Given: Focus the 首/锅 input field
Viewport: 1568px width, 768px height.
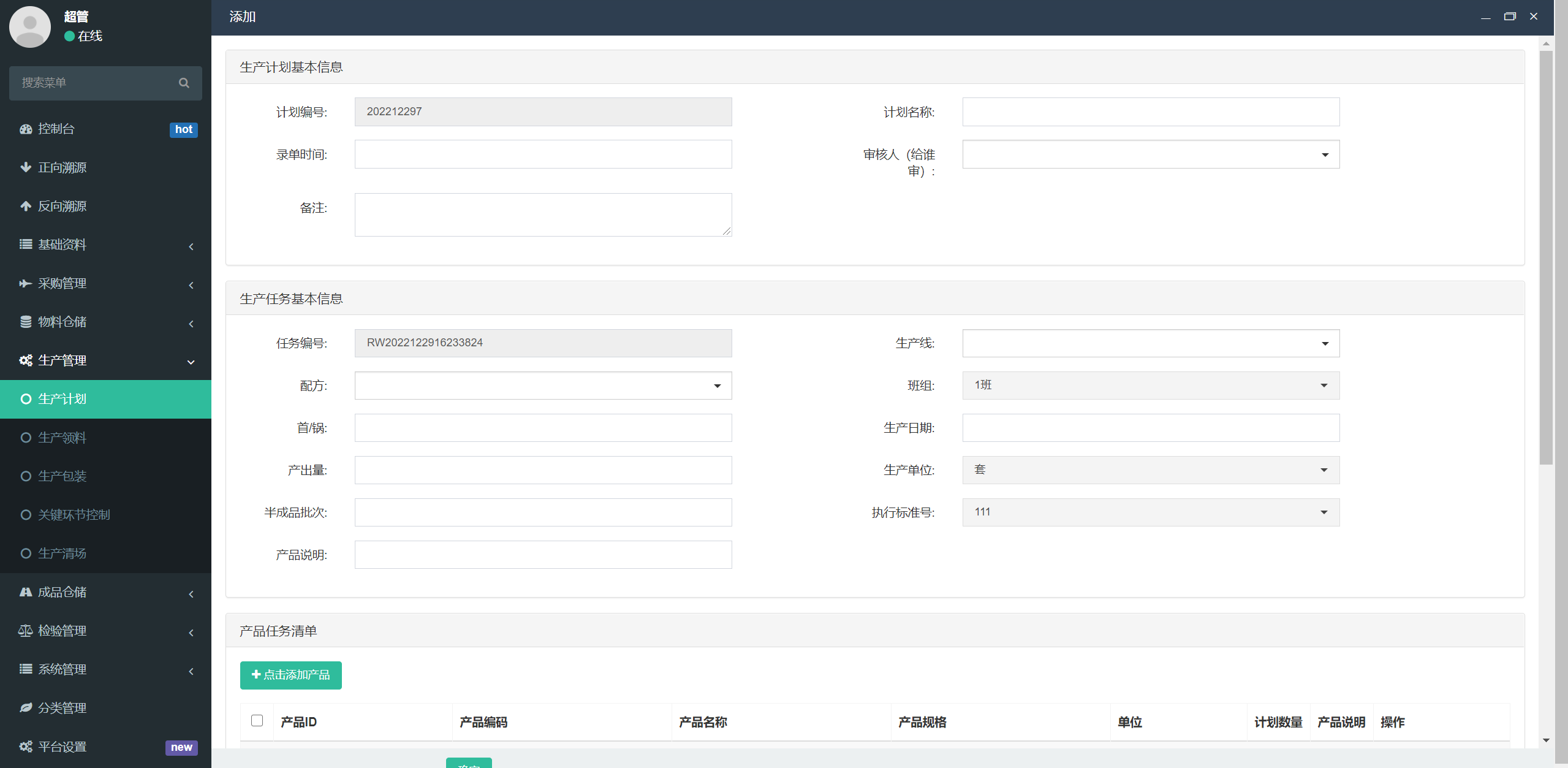Looking at the screenshot, I should pyautogui.click(x=543, y=428).
